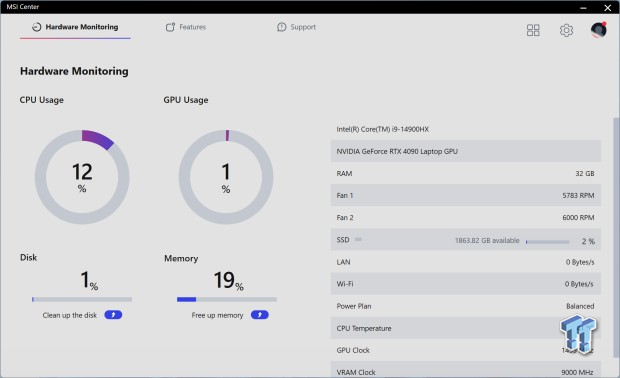620x378 pixels.
Task: Open the grid view icon in header
Action: 533,30
